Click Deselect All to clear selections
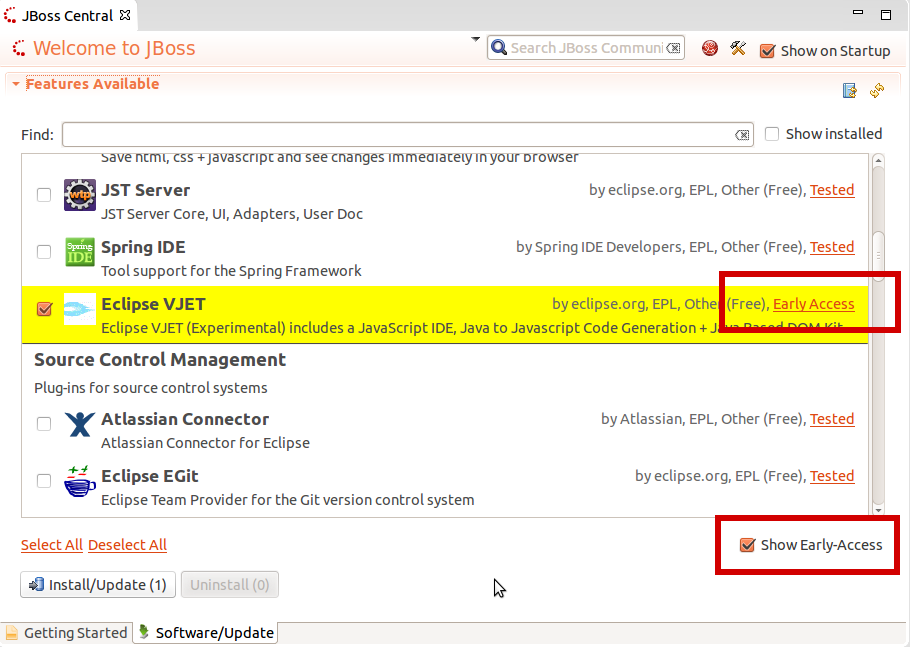This screenshot has width=910, height=647. (x=127, y=544)
